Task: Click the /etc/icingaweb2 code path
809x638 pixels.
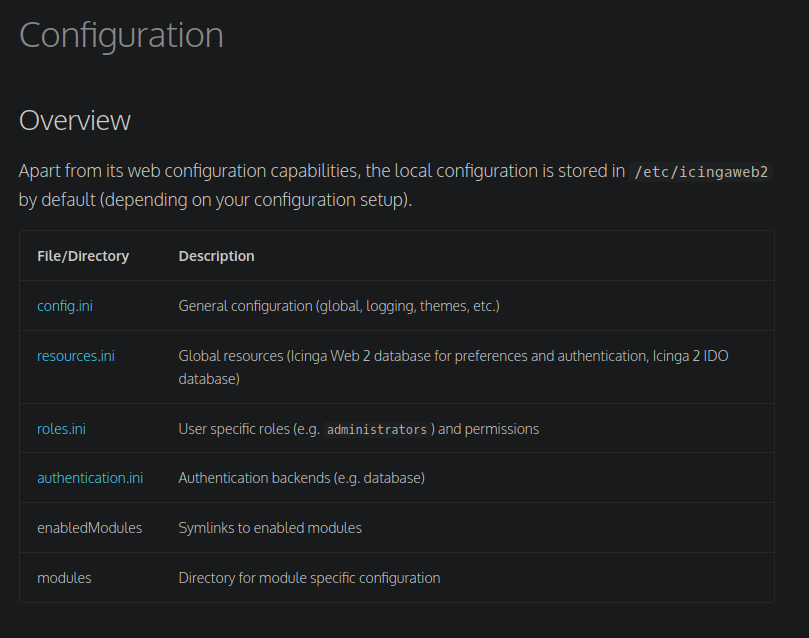Action: [701, 171]
